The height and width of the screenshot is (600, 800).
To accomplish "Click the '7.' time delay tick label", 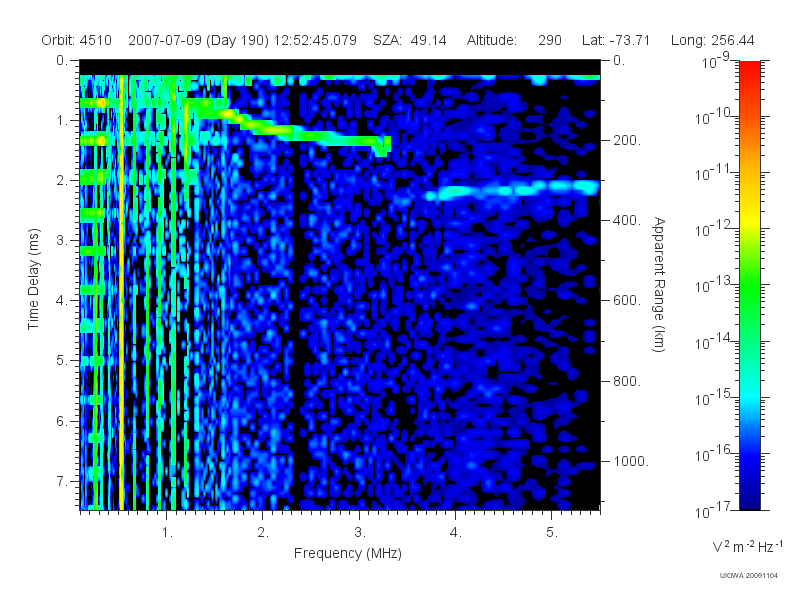I will [x=62, y=481].
